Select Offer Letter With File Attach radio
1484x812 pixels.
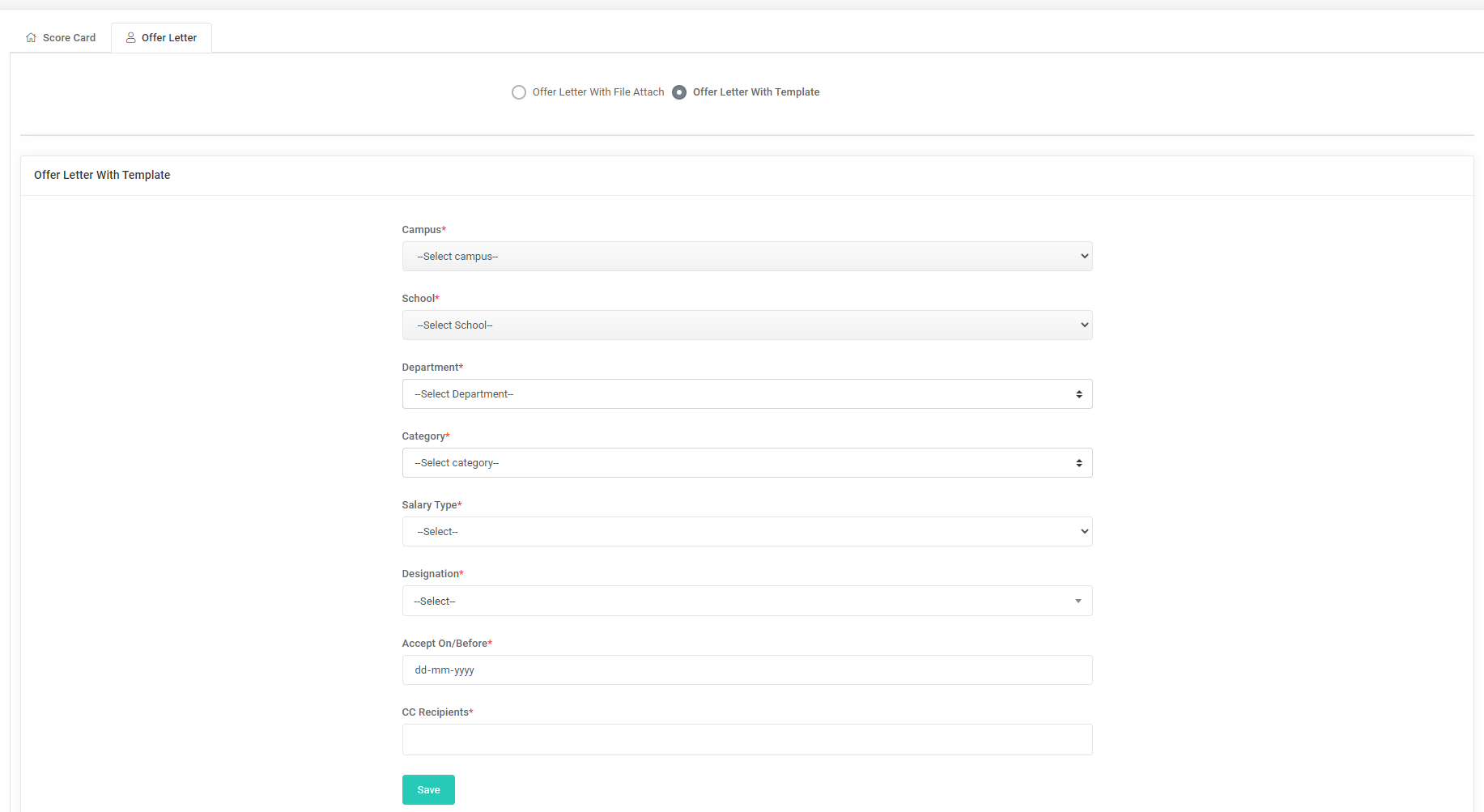(519, 92)
